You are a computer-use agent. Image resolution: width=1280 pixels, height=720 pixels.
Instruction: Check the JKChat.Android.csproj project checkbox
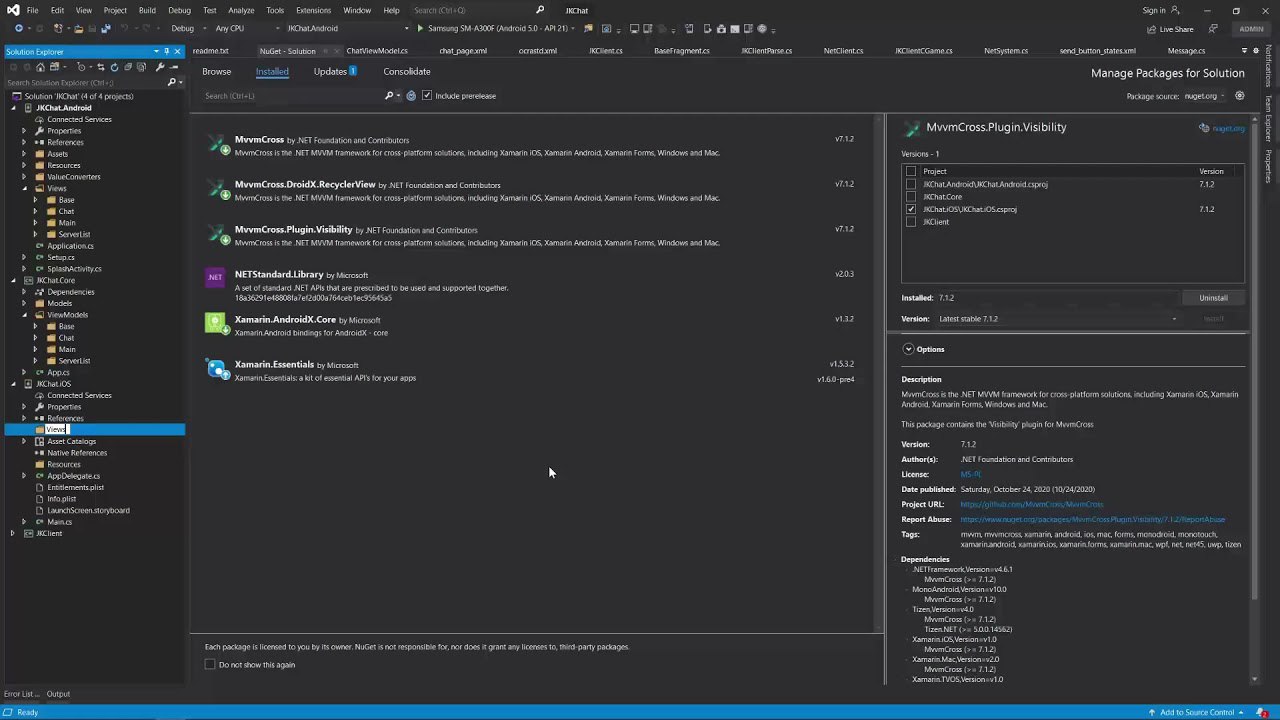911,184
